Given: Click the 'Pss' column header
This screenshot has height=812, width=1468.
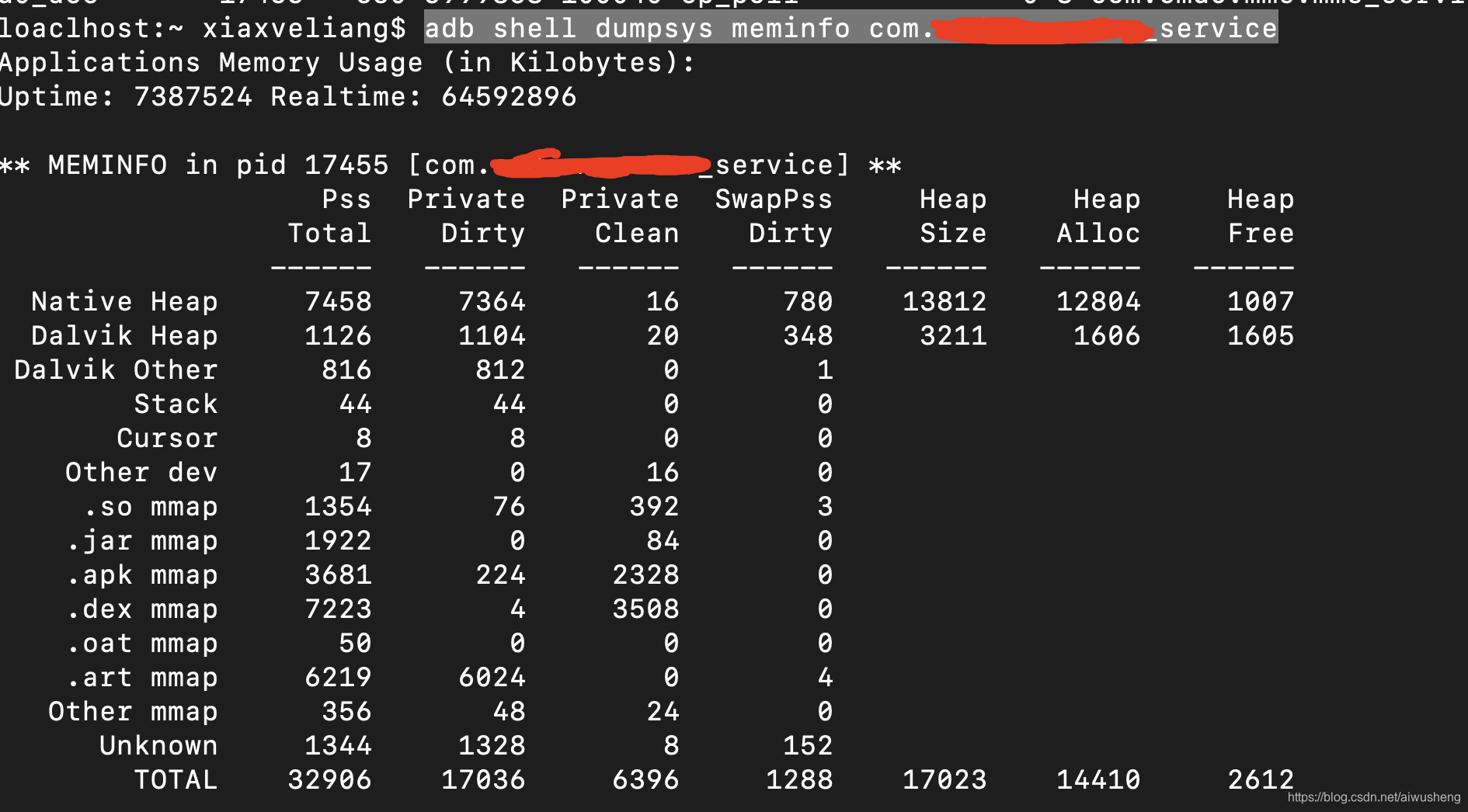Looking at the screenshot, I should pyautogui.click(x=346, y=200).
